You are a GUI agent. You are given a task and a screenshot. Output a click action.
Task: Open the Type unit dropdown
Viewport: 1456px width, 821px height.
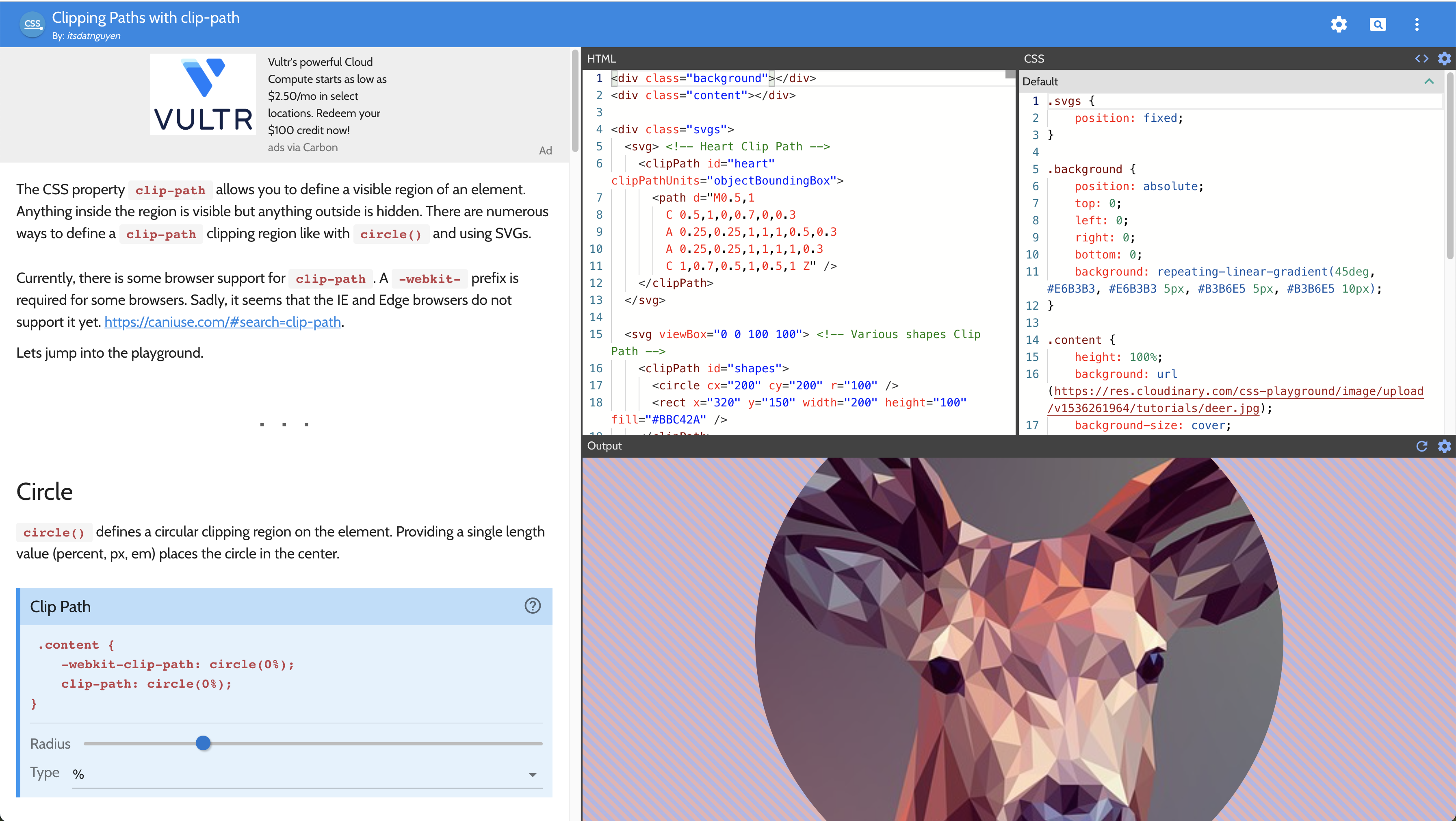click(532, 774)
